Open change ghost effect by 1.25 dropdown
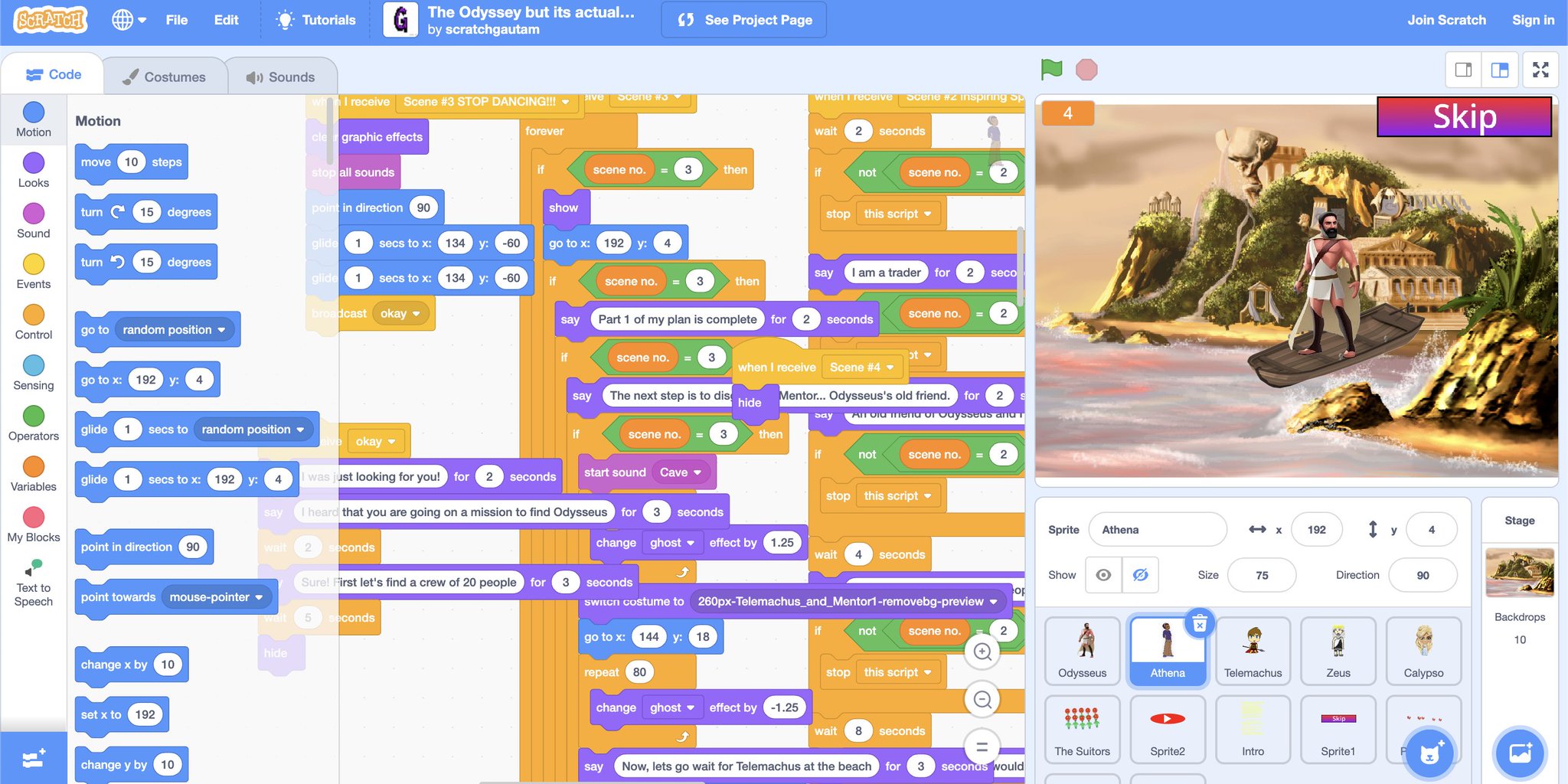The height and width of the screenshot is (784, 1568). [x=672, y=543]
